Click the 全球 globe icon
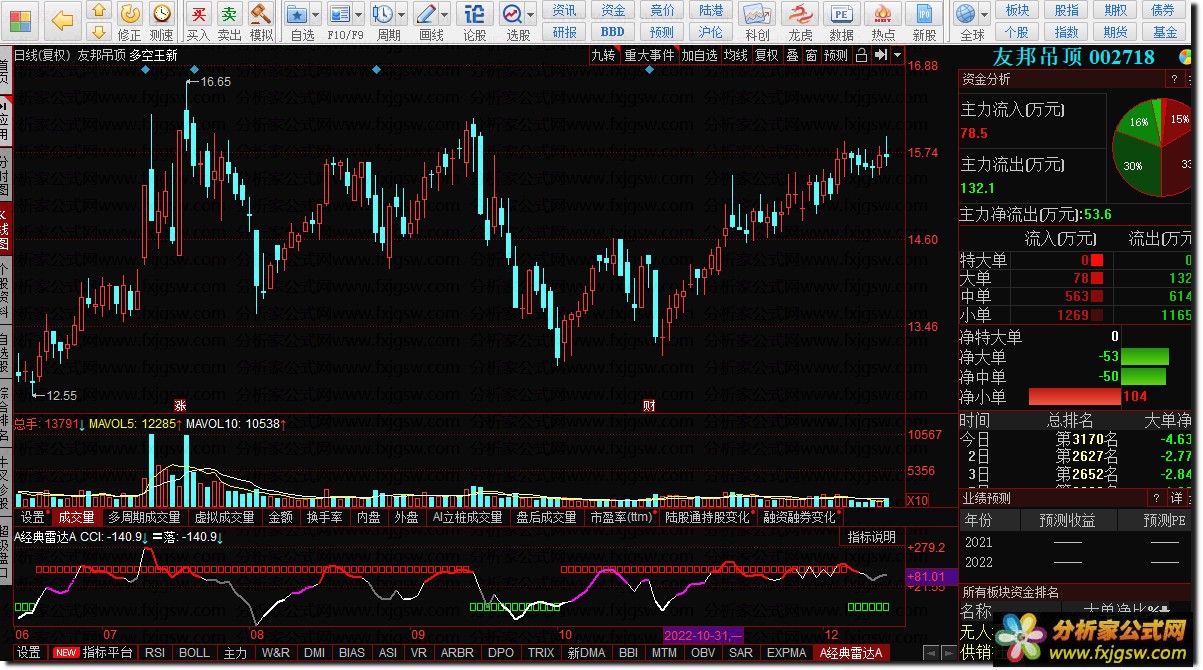The height and width of the screenshot is (670, 1203). 965,14
